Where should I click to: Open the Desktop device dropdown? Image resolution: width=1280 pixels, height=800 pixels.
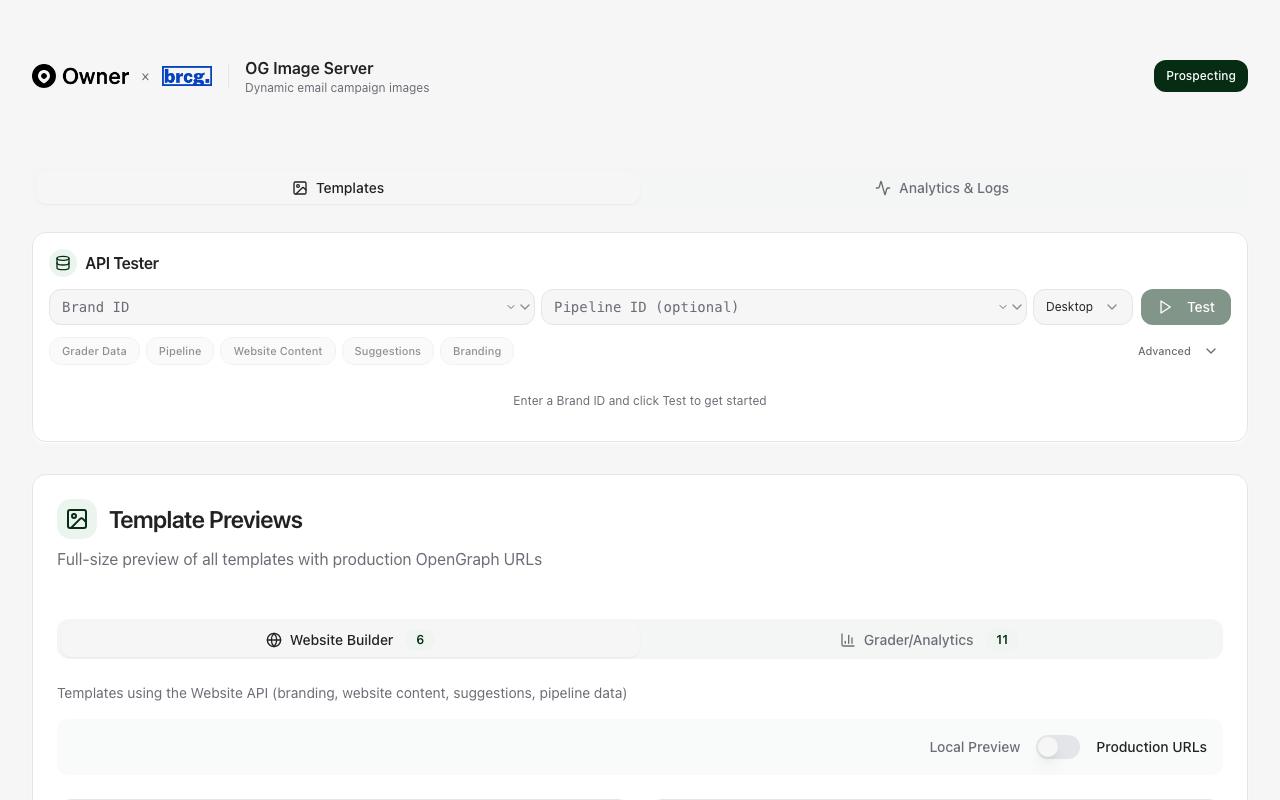coord(1082,307)
